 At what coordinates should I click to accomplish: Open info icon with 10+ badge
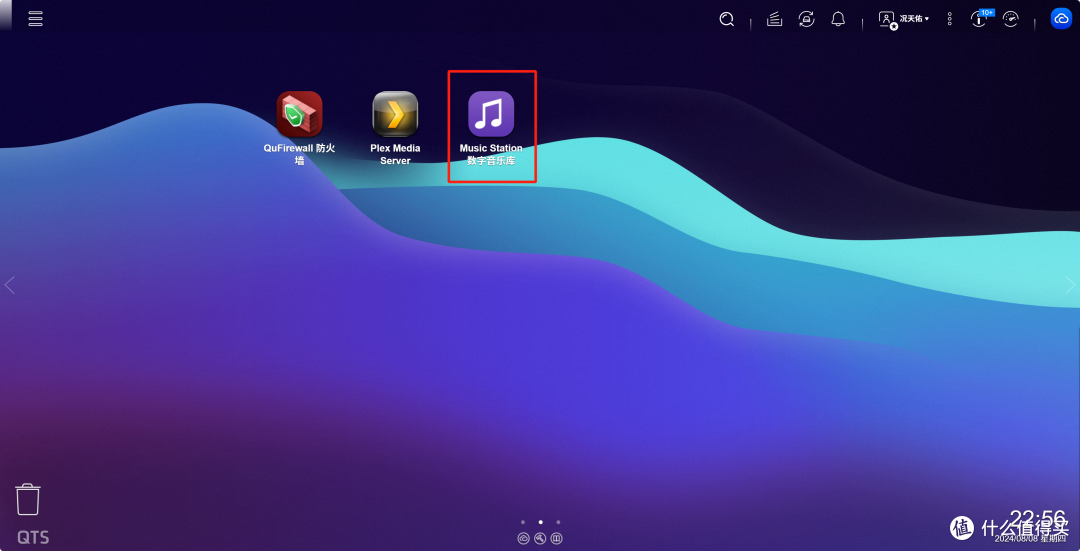coord(981,18)
